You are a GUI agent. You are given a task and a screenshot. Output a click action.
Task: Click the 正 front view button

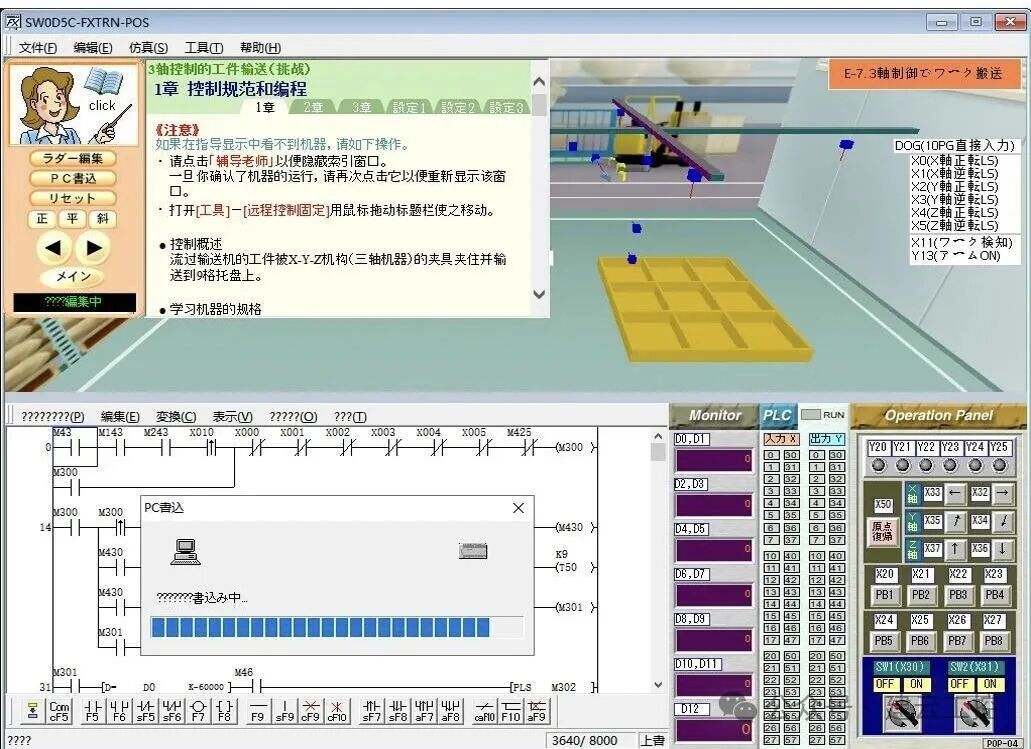point(42,218)
